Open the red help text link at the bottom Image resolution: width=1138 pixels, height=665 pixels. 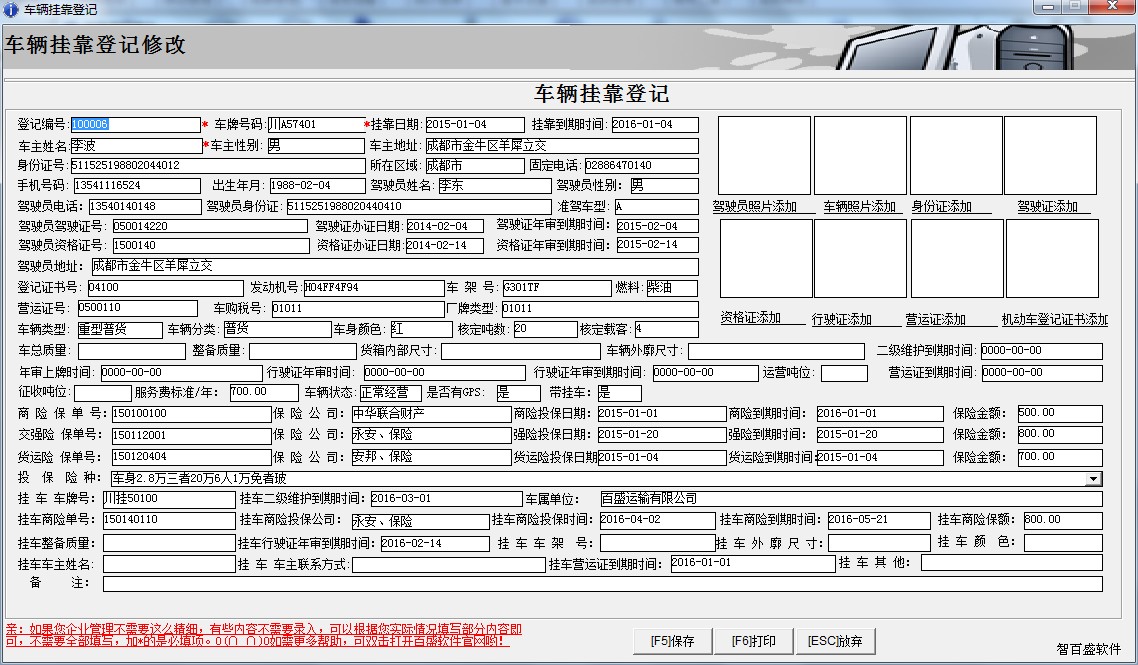coord(263,635)
